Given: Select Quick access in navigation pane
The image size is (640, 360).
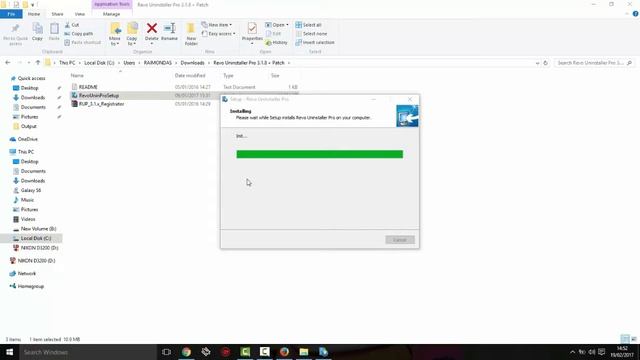Looking at the screenshot, I should tap(31, 78).
